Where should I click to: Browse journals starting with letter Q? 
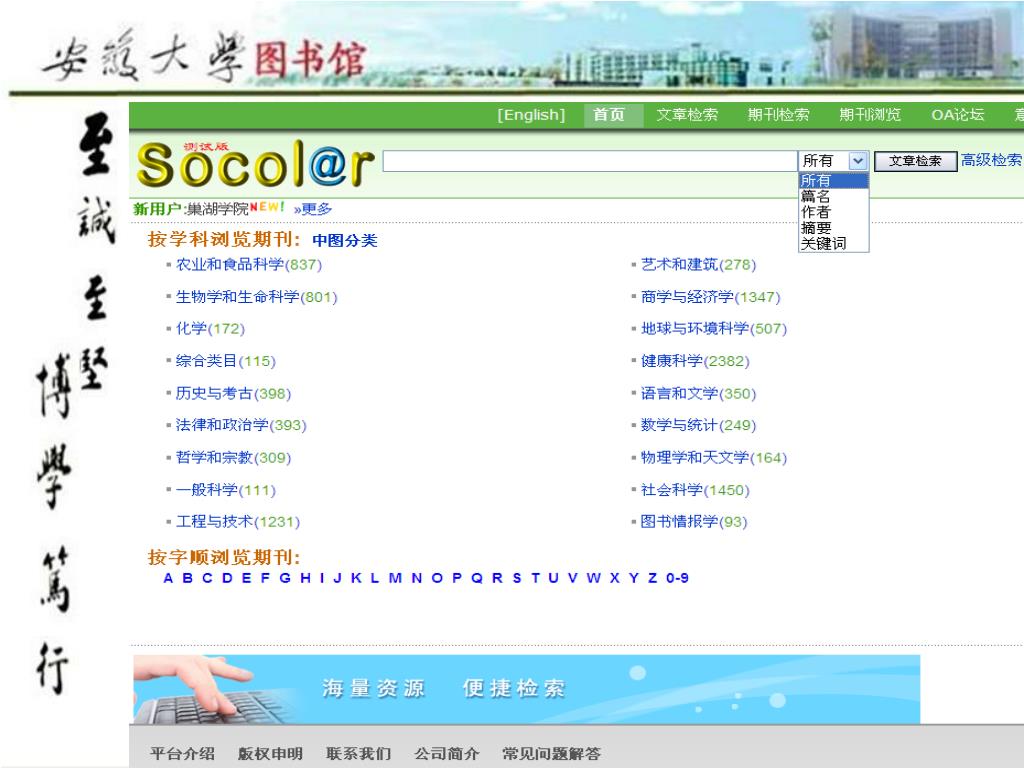[x=477, y=578]
